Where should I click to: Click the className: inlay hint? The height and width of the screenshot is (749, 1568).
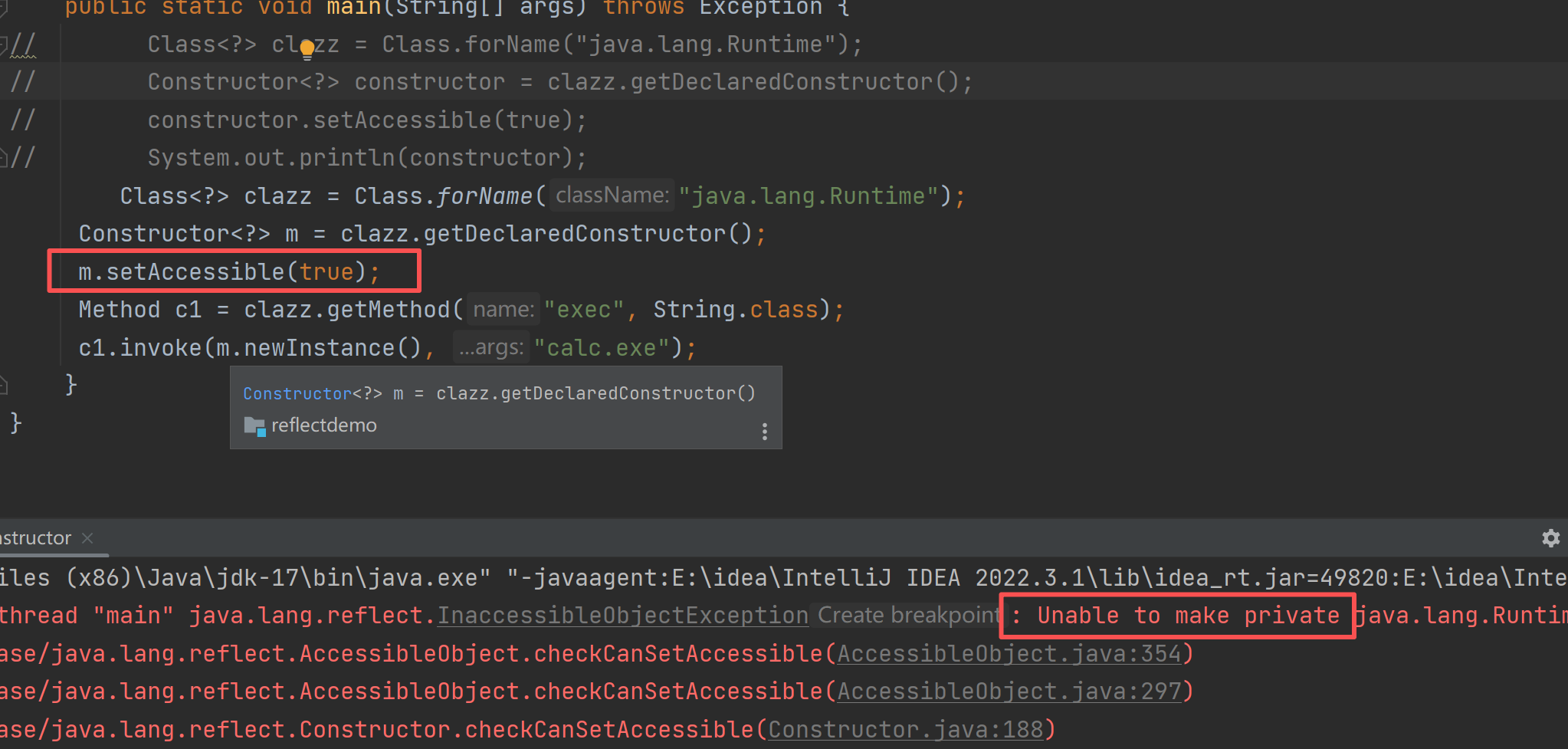point(612,195)
